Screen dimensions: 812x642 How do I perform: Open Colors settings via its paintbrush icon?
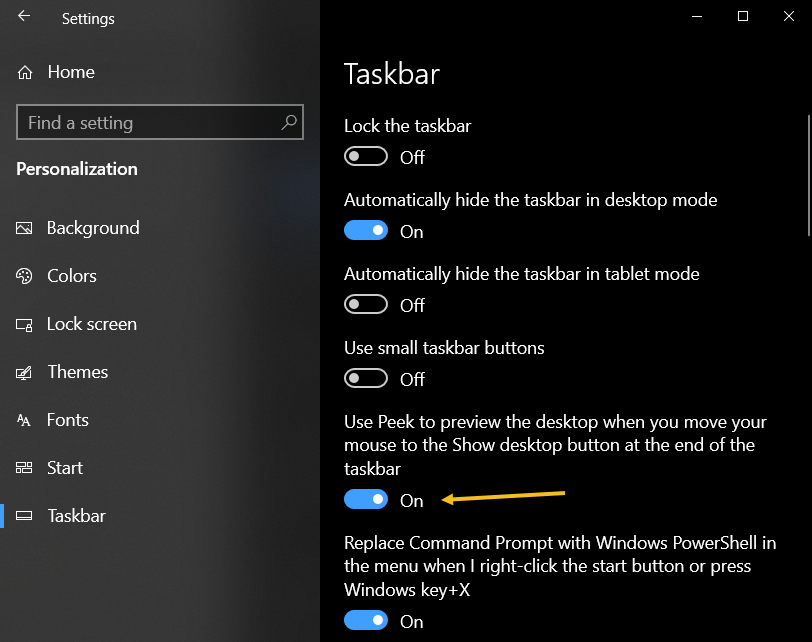click(24, 276)
